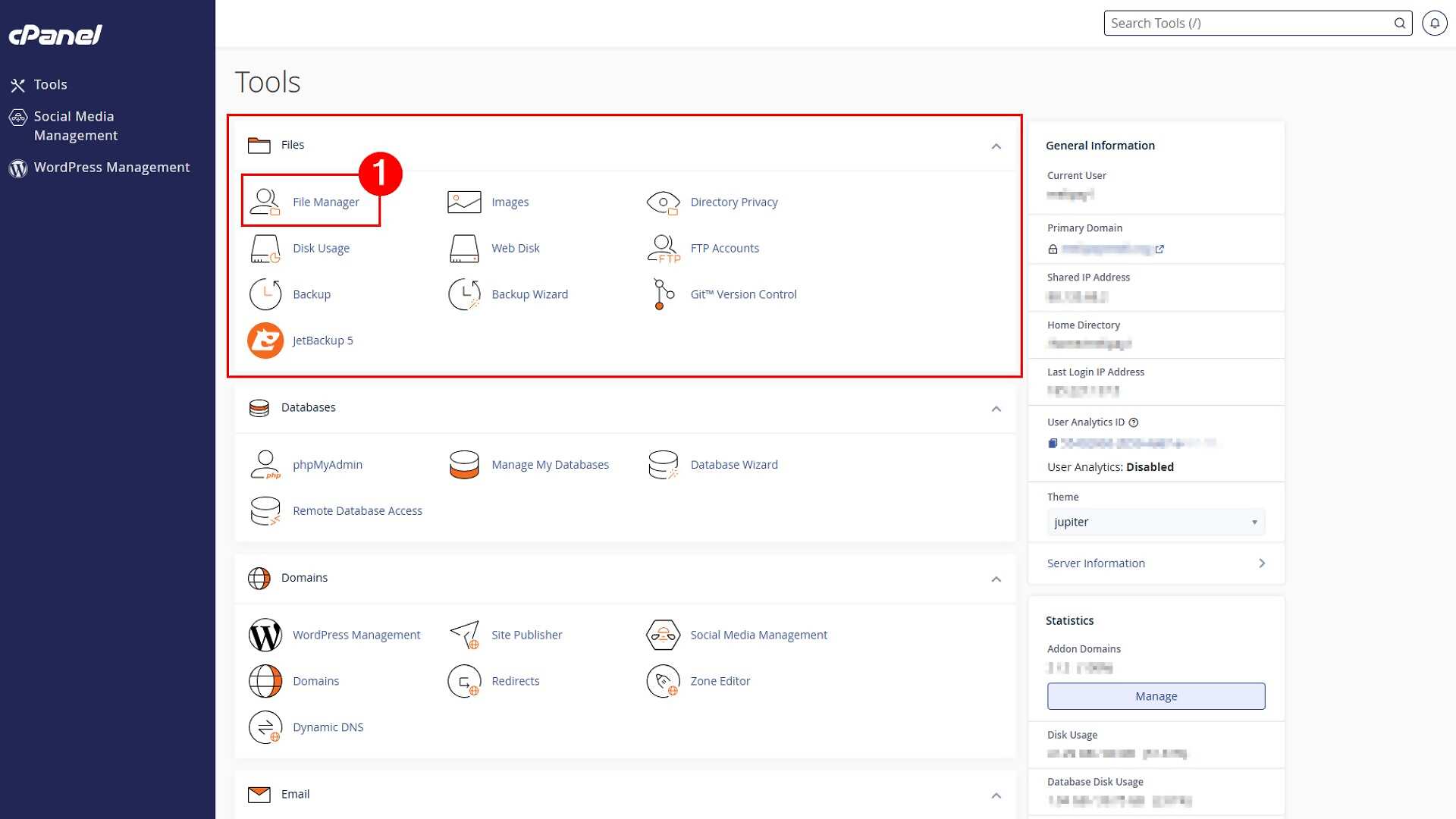Open the FTP Accounts icon

(x=663, y=248)
